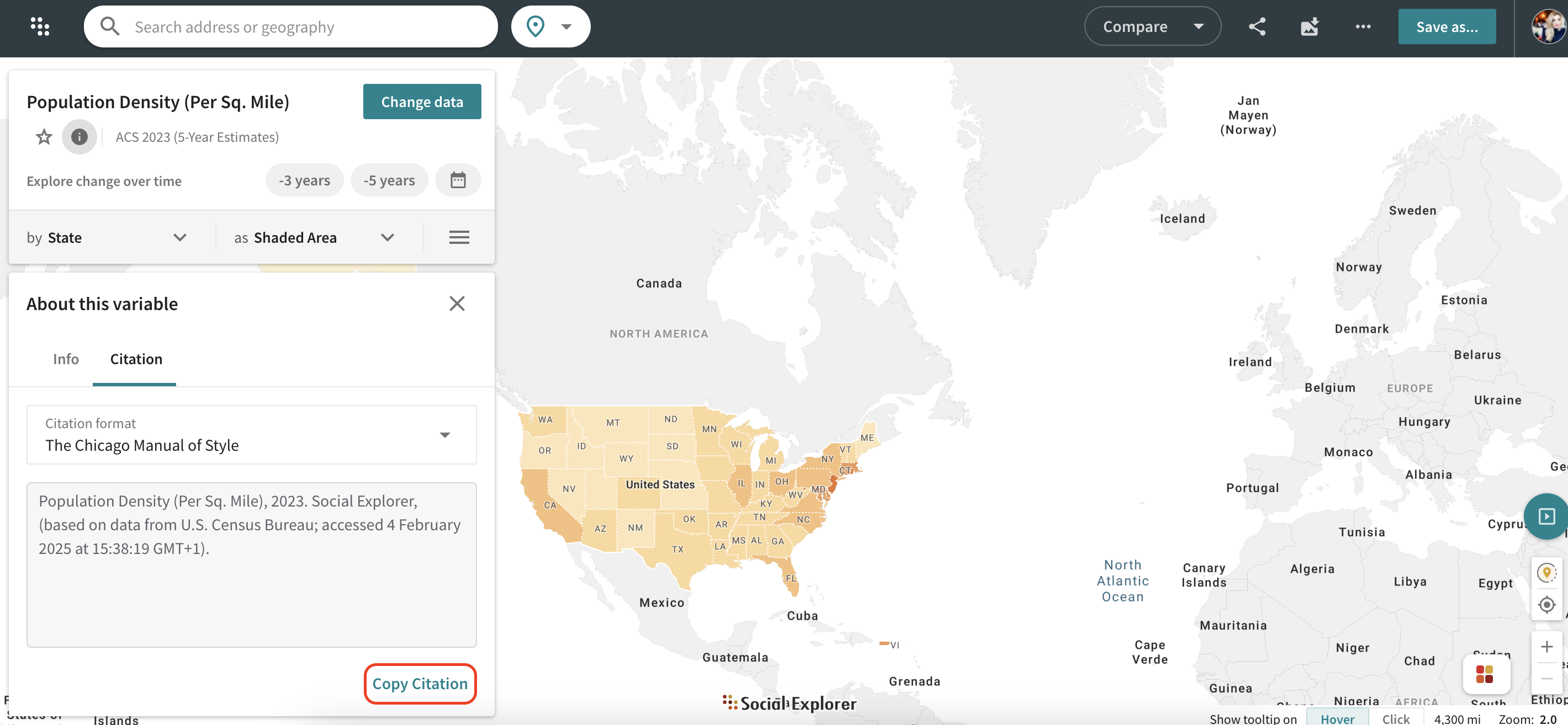Open the Compare menu

(x=1152, y=26)
